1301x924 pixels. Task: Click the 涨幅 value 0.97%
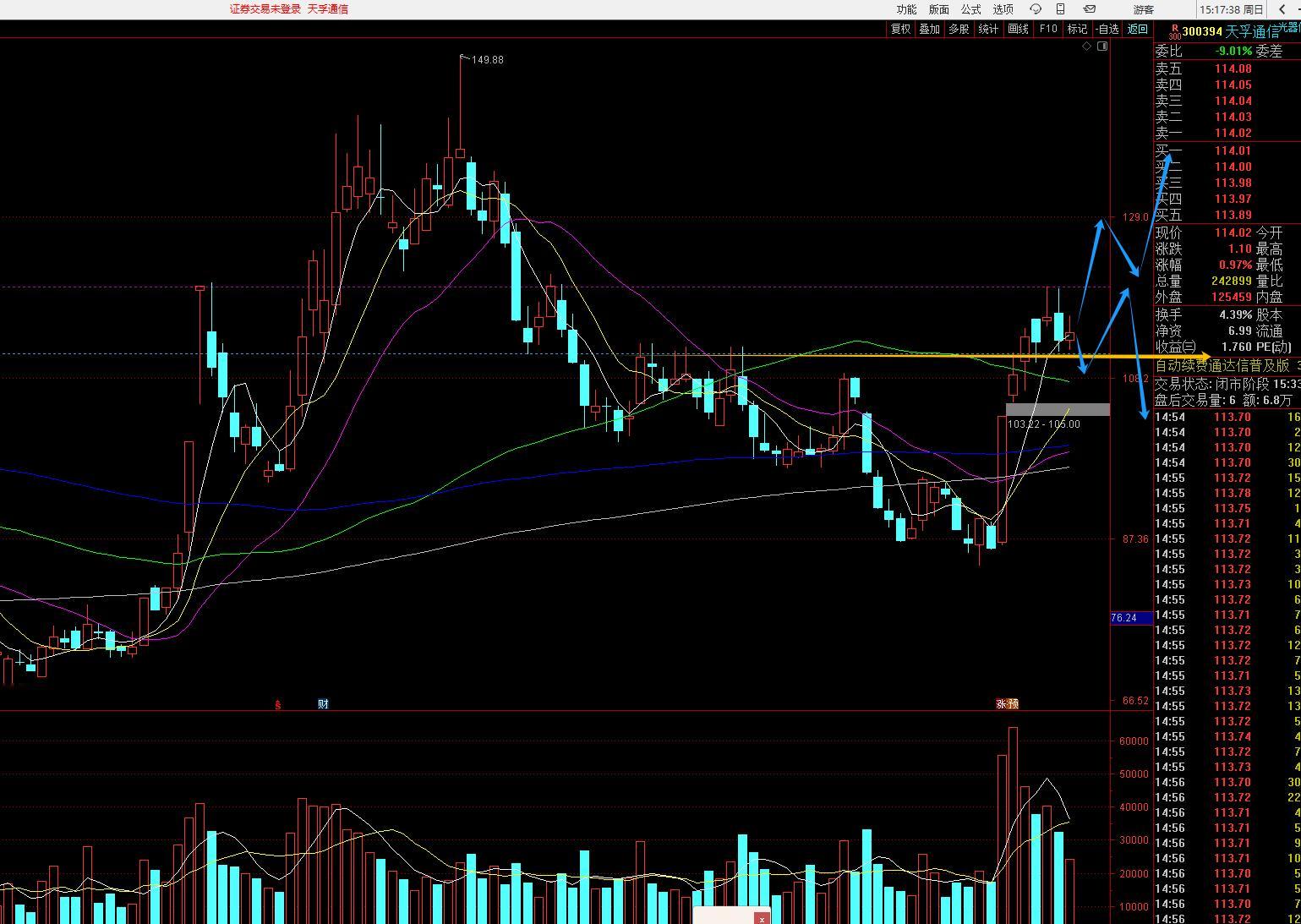(1235, 265)
